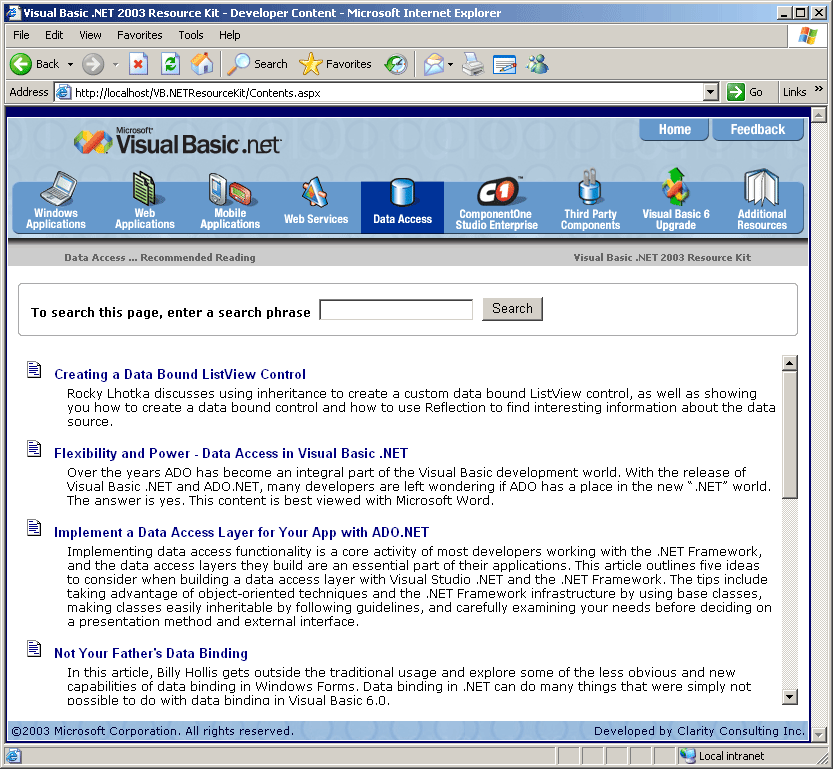Open the Forward button history dropdown arrow

[115, 64]
